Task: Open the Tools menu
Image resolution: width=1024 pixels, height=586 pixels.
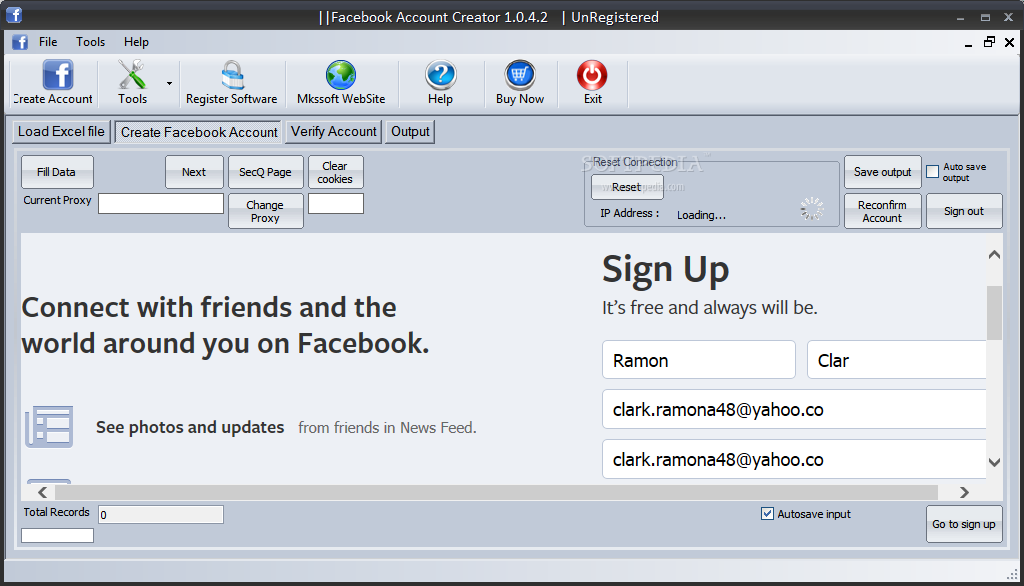Action: click(90, 42)
